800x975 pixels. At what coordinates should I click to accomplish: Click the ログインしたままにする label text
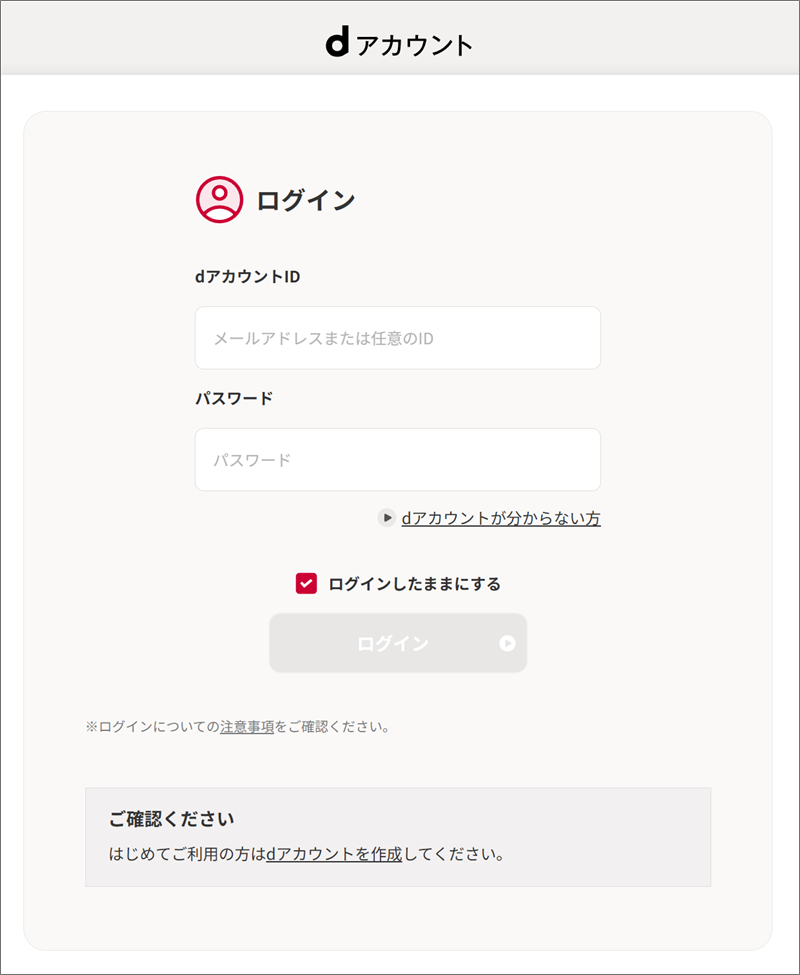tap(415, 584)
